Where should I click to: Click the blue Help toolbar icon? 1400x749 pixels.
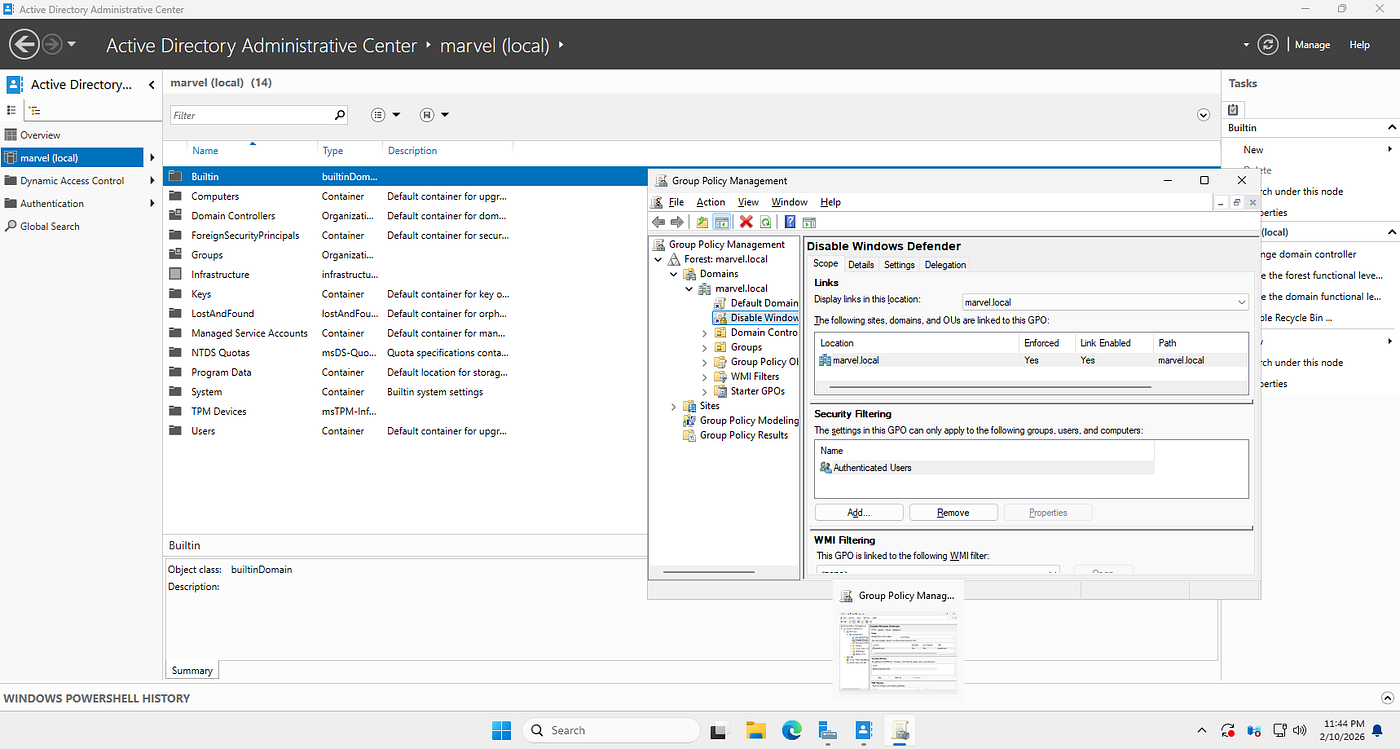point(790,222)
